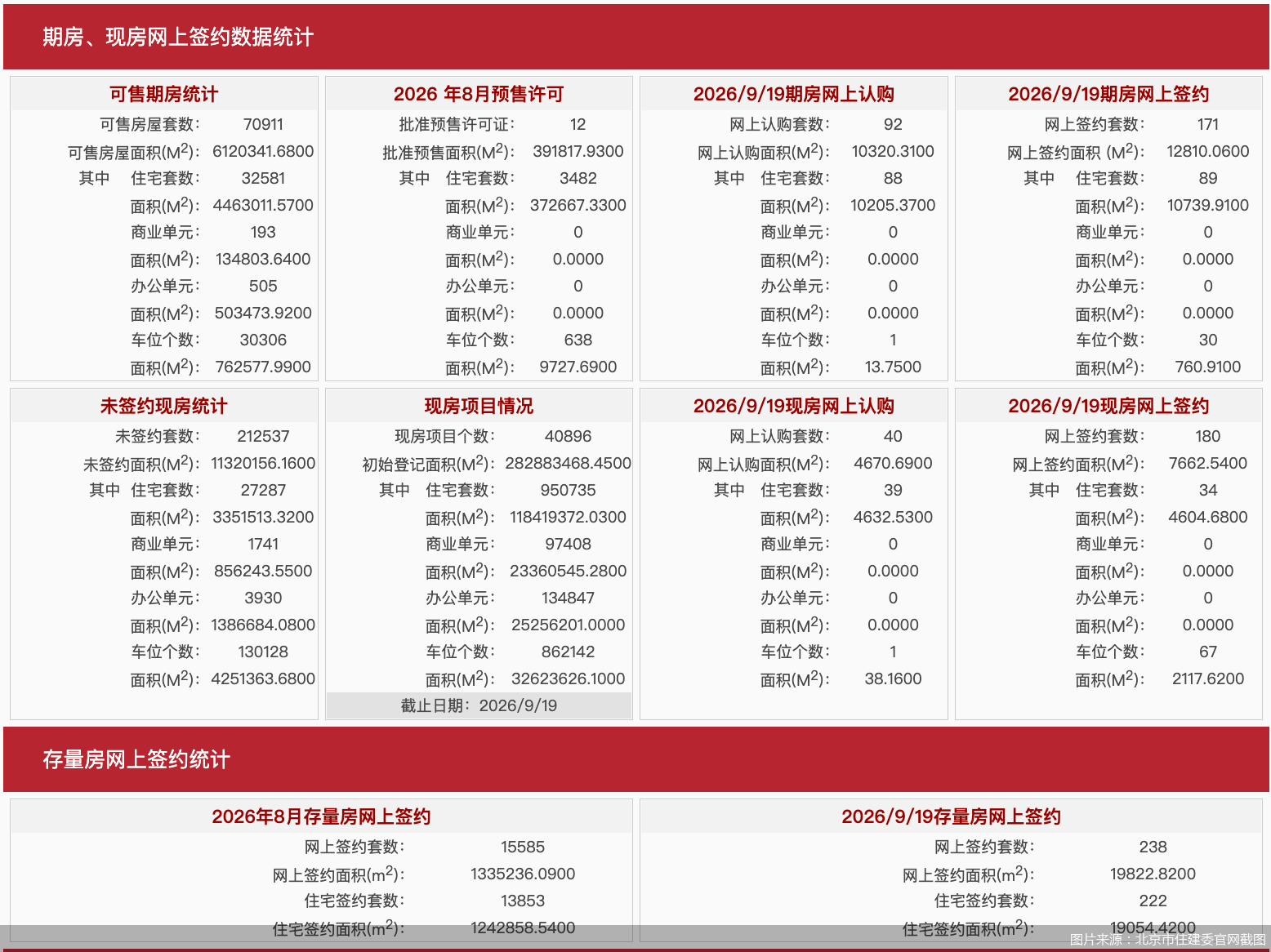Viewport: 1271px width, 952px height.
Task: Click the value 10205.3700 residential subscription area
Action: [893, 205]
